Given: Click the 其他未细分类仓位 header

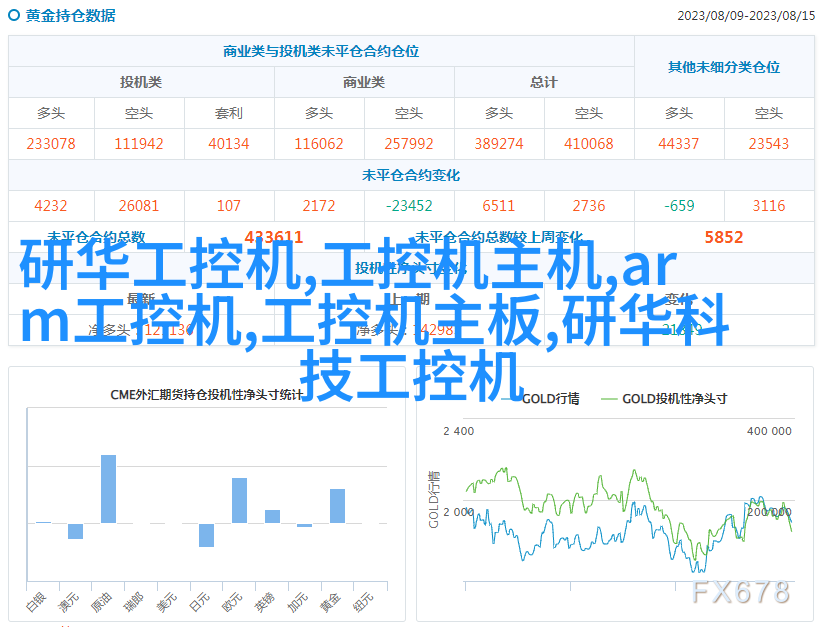Looking at the screenshot, I should pos(724,67).
